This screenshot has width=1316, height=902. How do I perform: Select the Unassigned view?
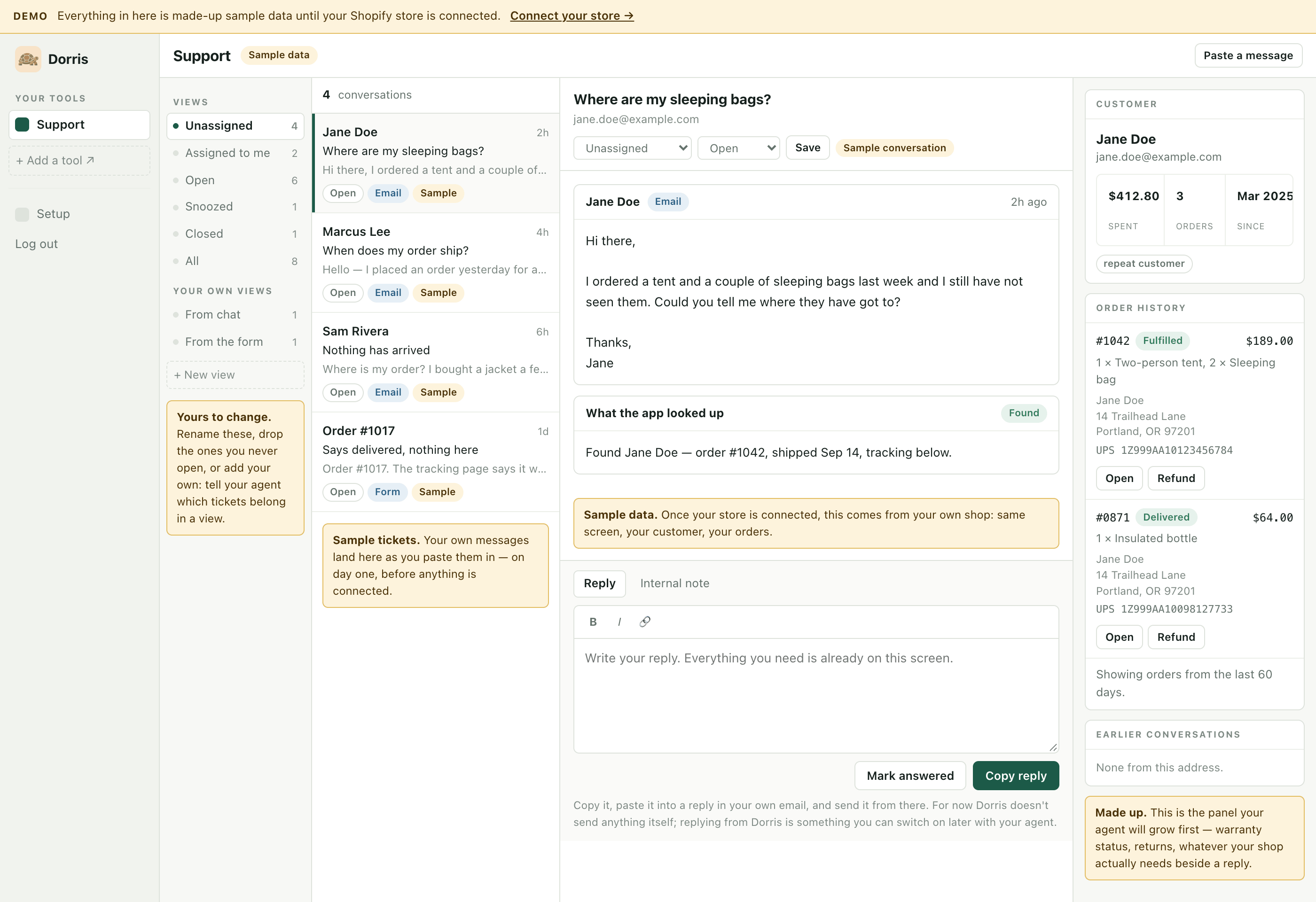tap(235, 125)
